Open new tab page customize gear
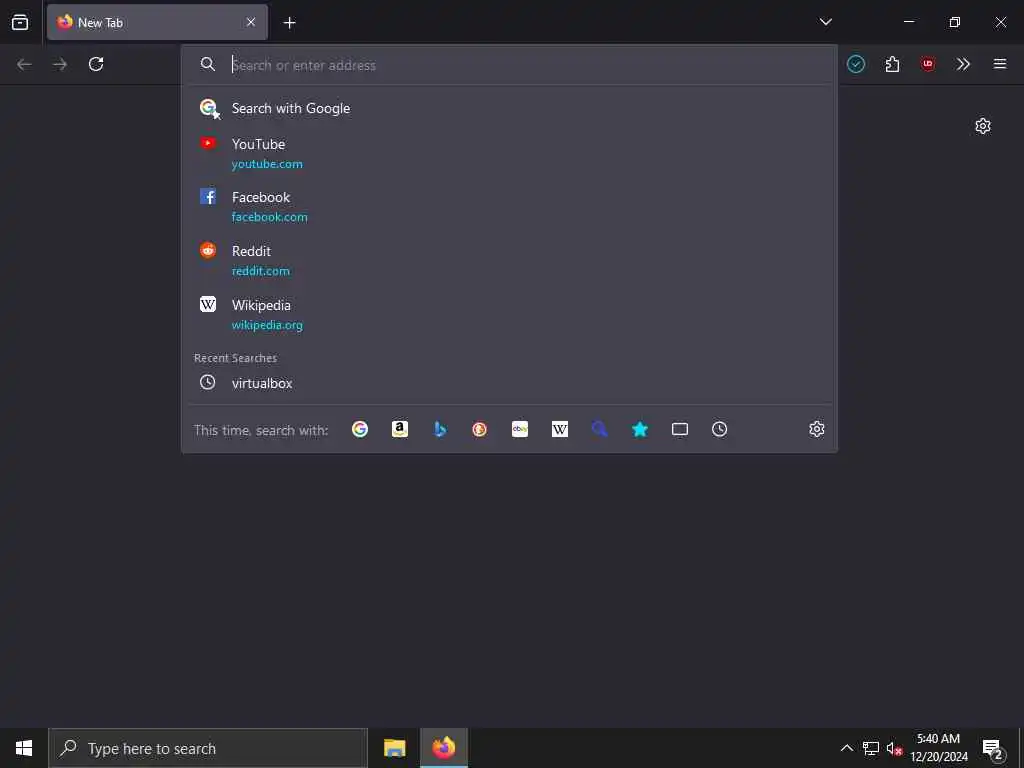 click(983, 126)
